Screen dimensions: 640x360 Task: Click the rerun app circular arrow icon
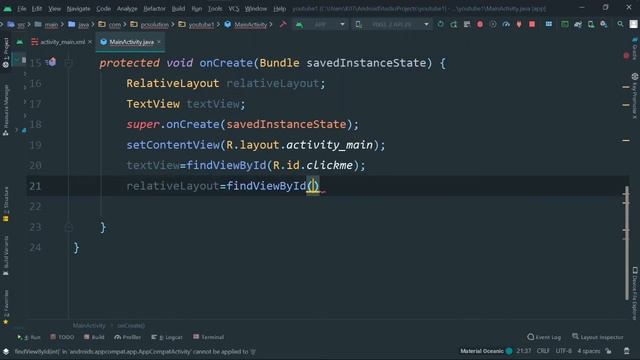point(440,24)
